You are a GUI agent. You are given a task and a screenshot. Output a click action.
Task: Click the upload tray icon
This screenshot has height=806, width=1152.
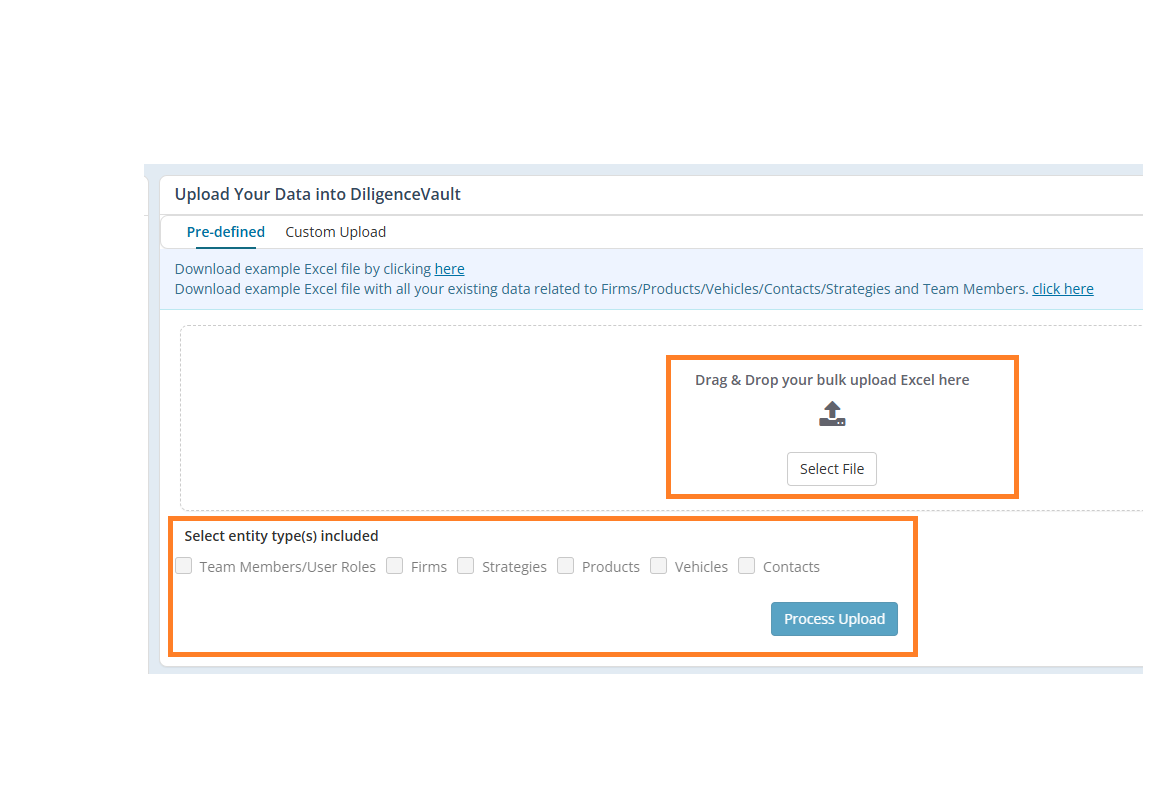[x=832, y=414]
